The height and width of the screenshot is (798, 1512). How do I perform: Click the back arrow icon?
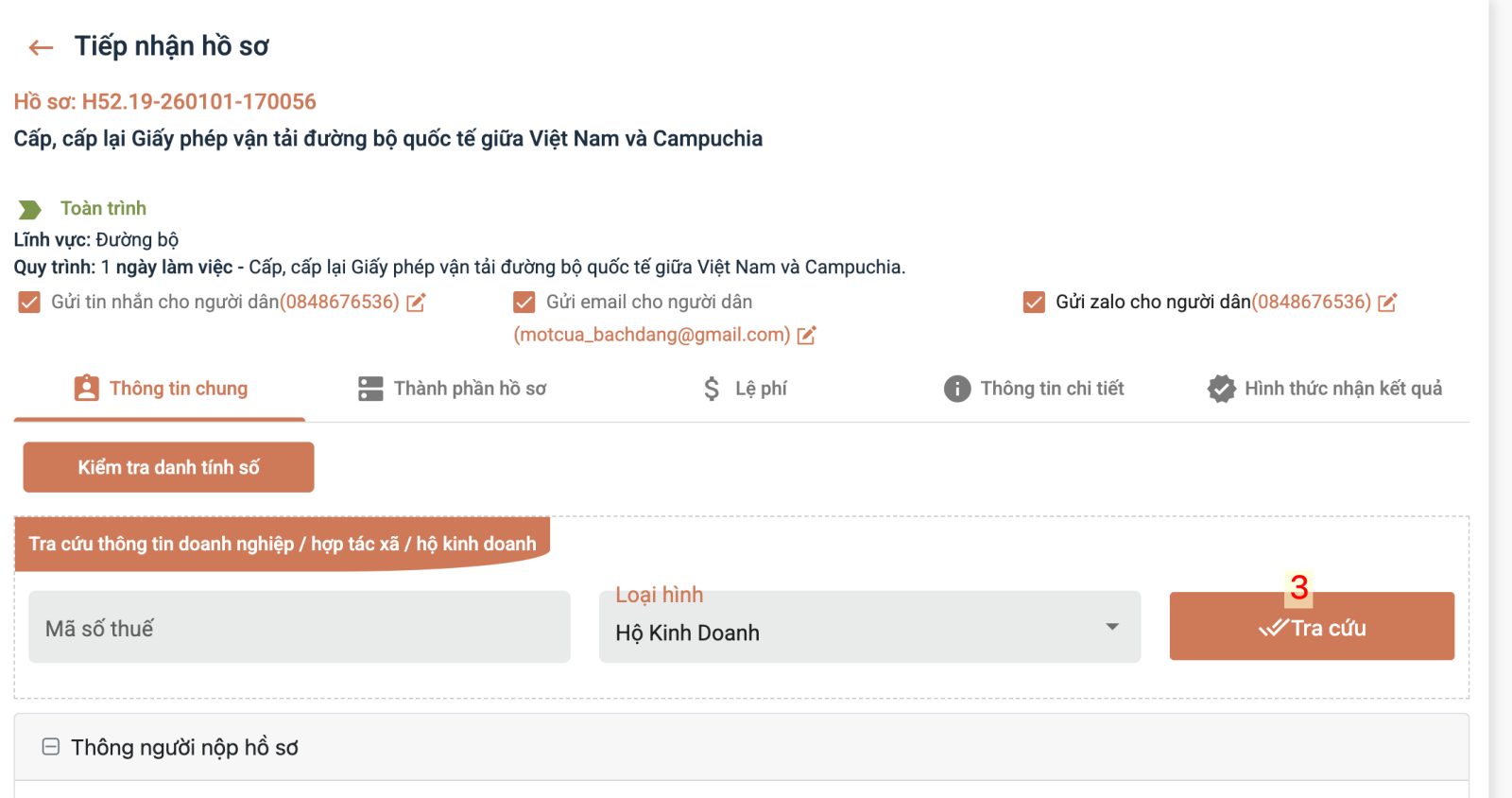coord(41,47)
